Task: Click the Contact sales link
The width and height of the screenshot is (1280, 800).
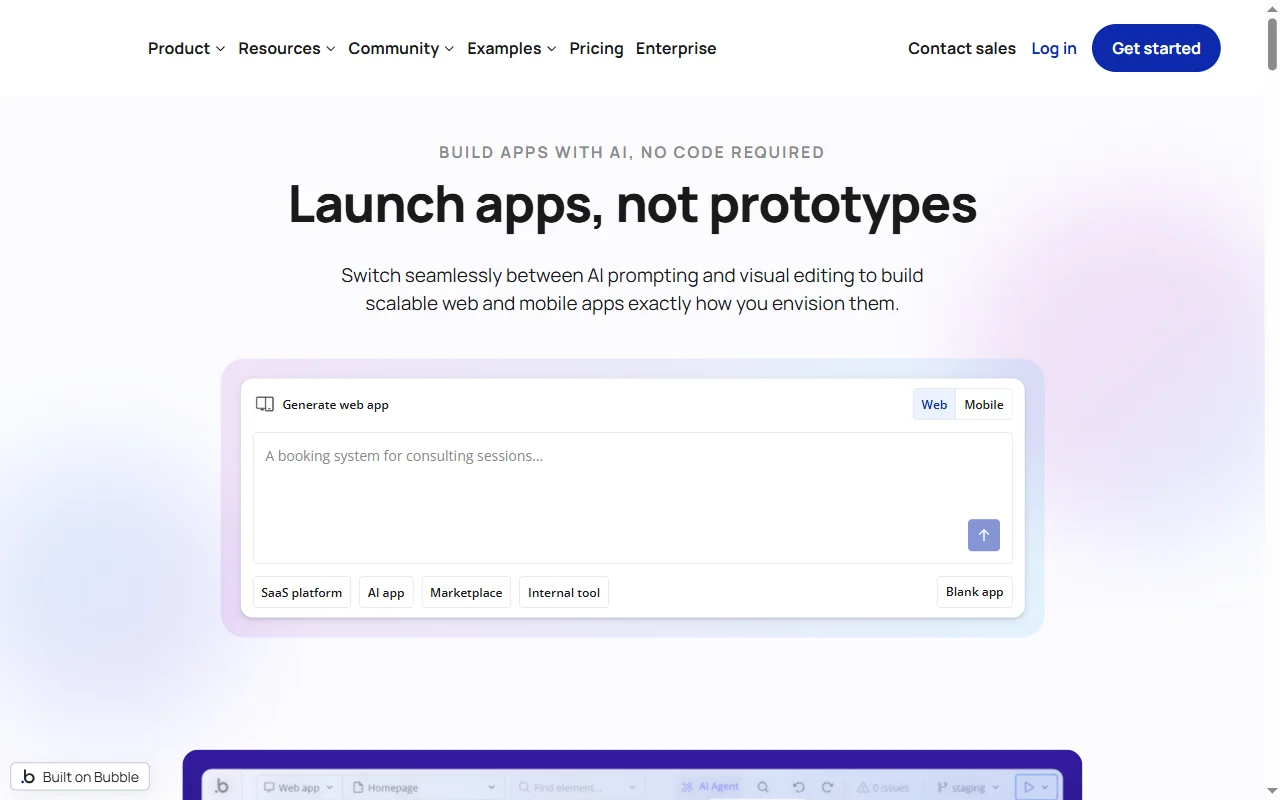Action: pyautogui.click(x=962, y=48)
